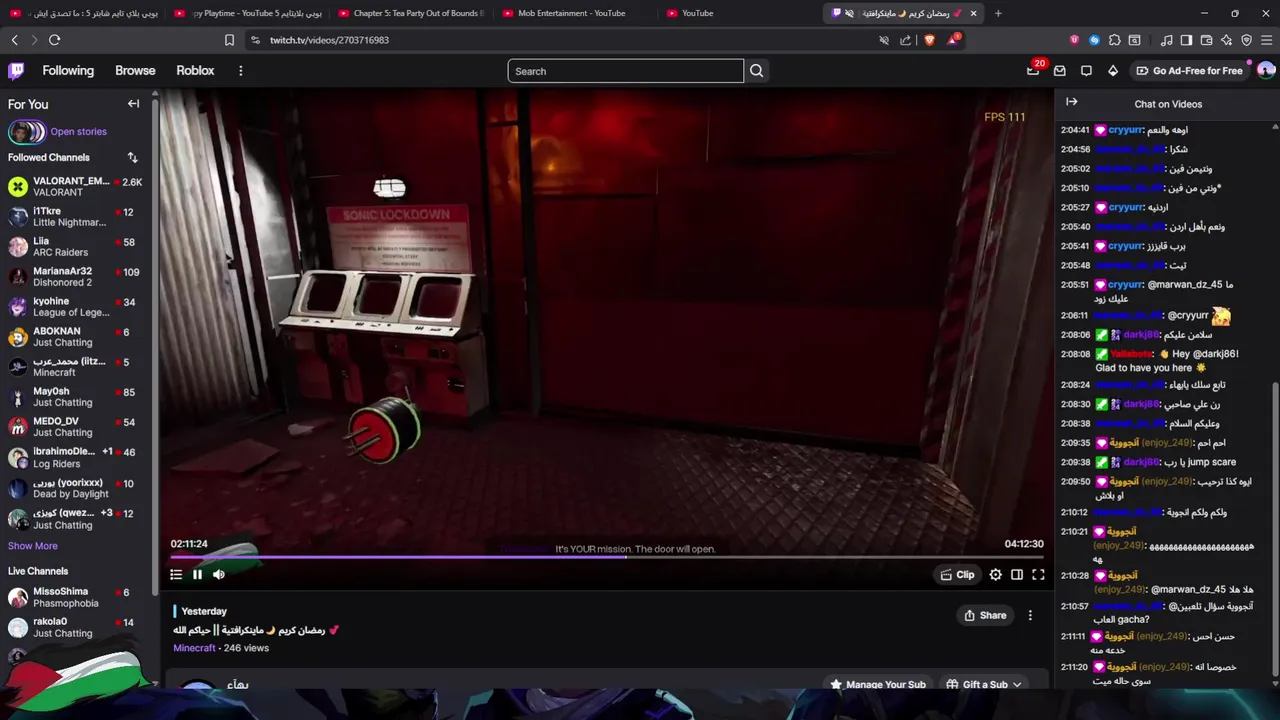
Task: Open Whispers speech bubble icon
Action: [1086, 71]
